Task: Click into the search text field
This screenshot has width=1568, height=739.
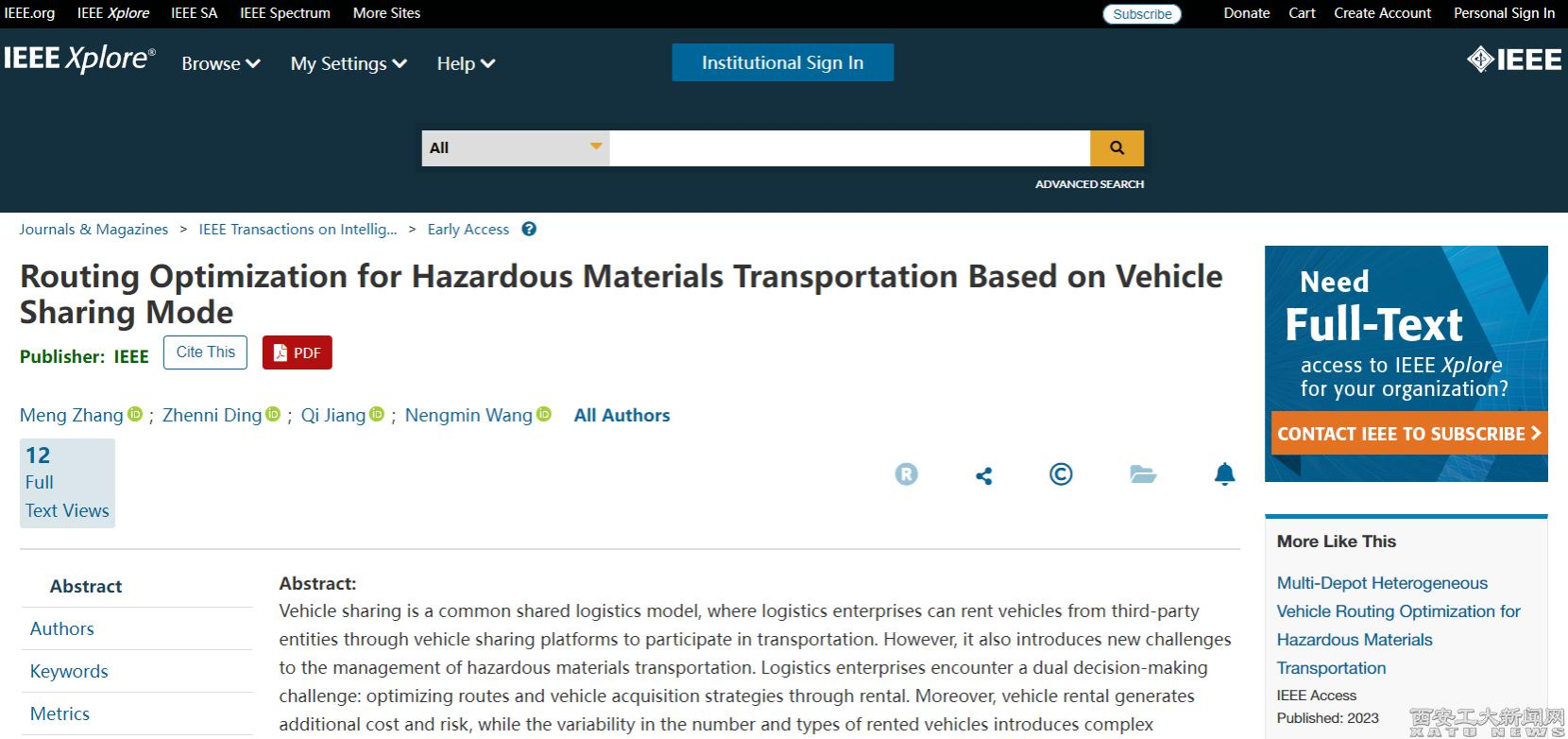Action: tap(849, 148)
